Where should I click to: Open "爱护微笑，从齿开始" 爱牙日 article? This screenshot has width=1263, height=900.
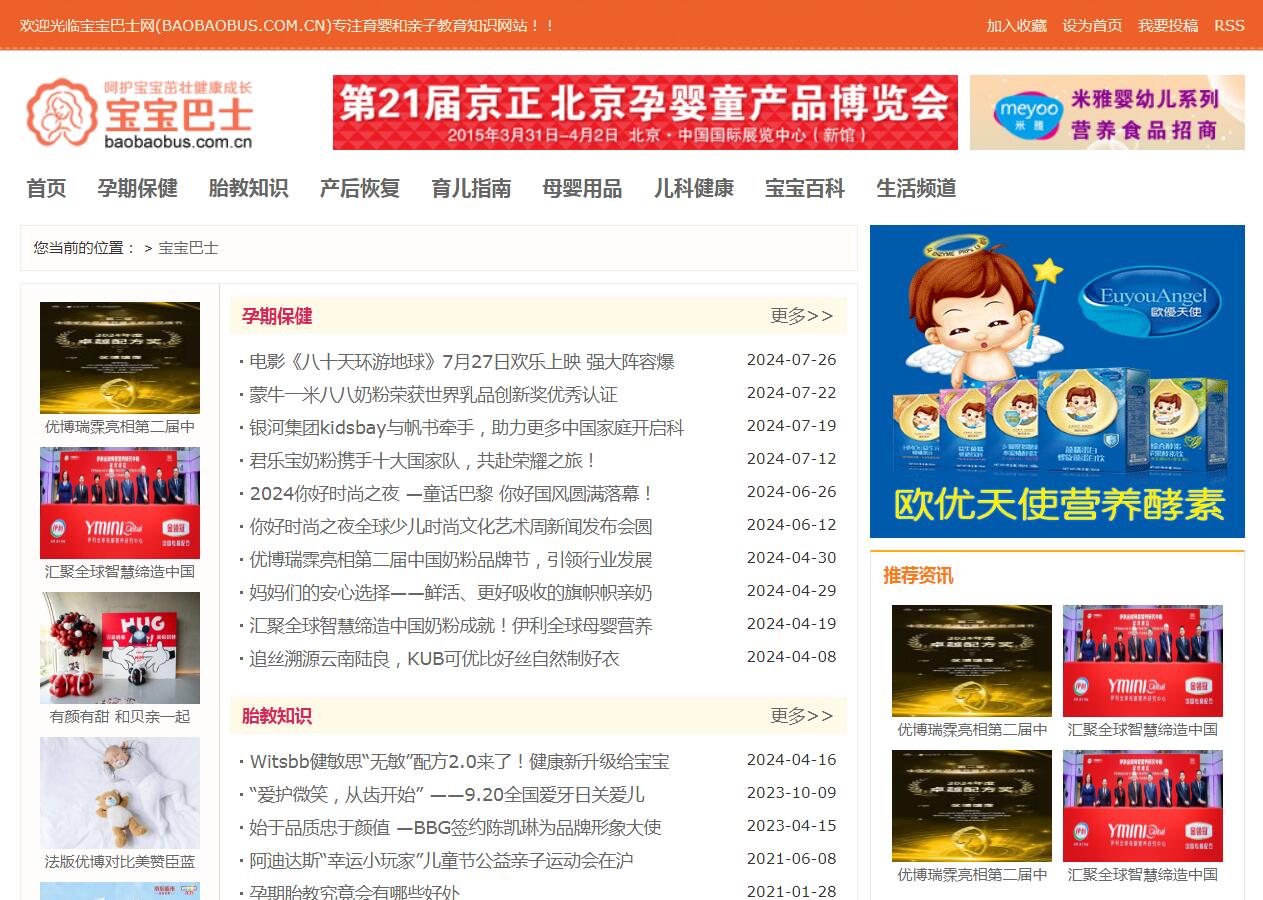point(447,794)
